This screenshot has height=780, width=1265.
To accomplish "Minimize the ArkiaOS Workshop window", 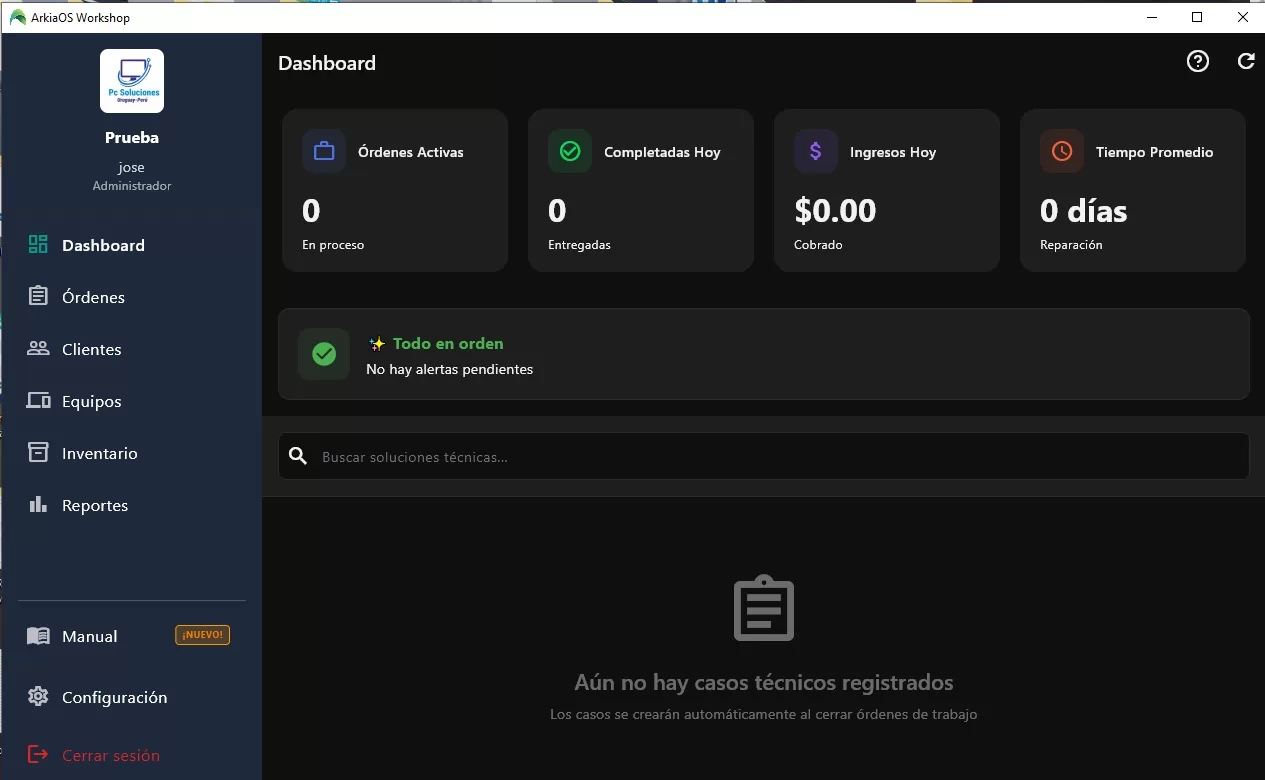I will [1152, 17].
